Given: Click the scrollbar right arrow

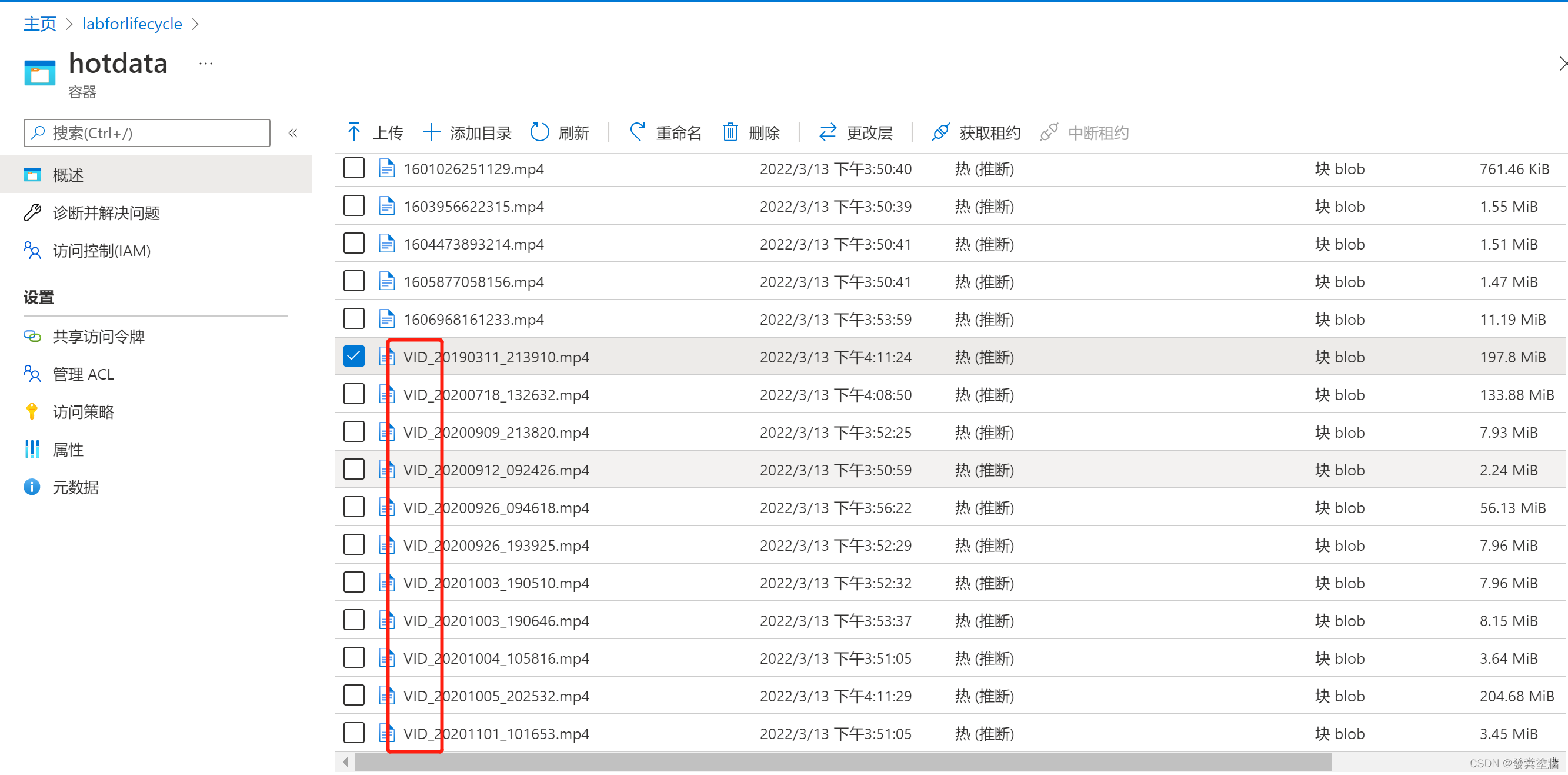Looking at the screenshot, I should point(1556,761).
